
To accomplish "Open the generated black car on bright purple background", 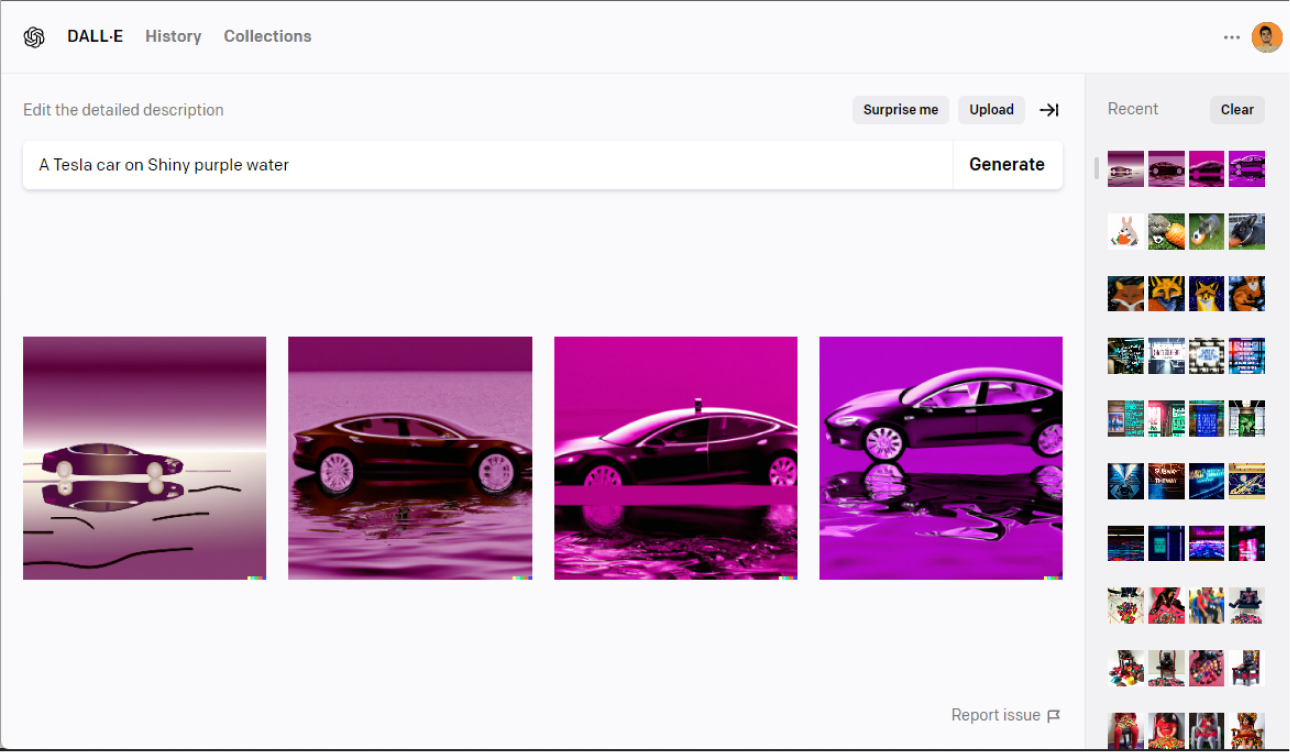I will [941, 458].
